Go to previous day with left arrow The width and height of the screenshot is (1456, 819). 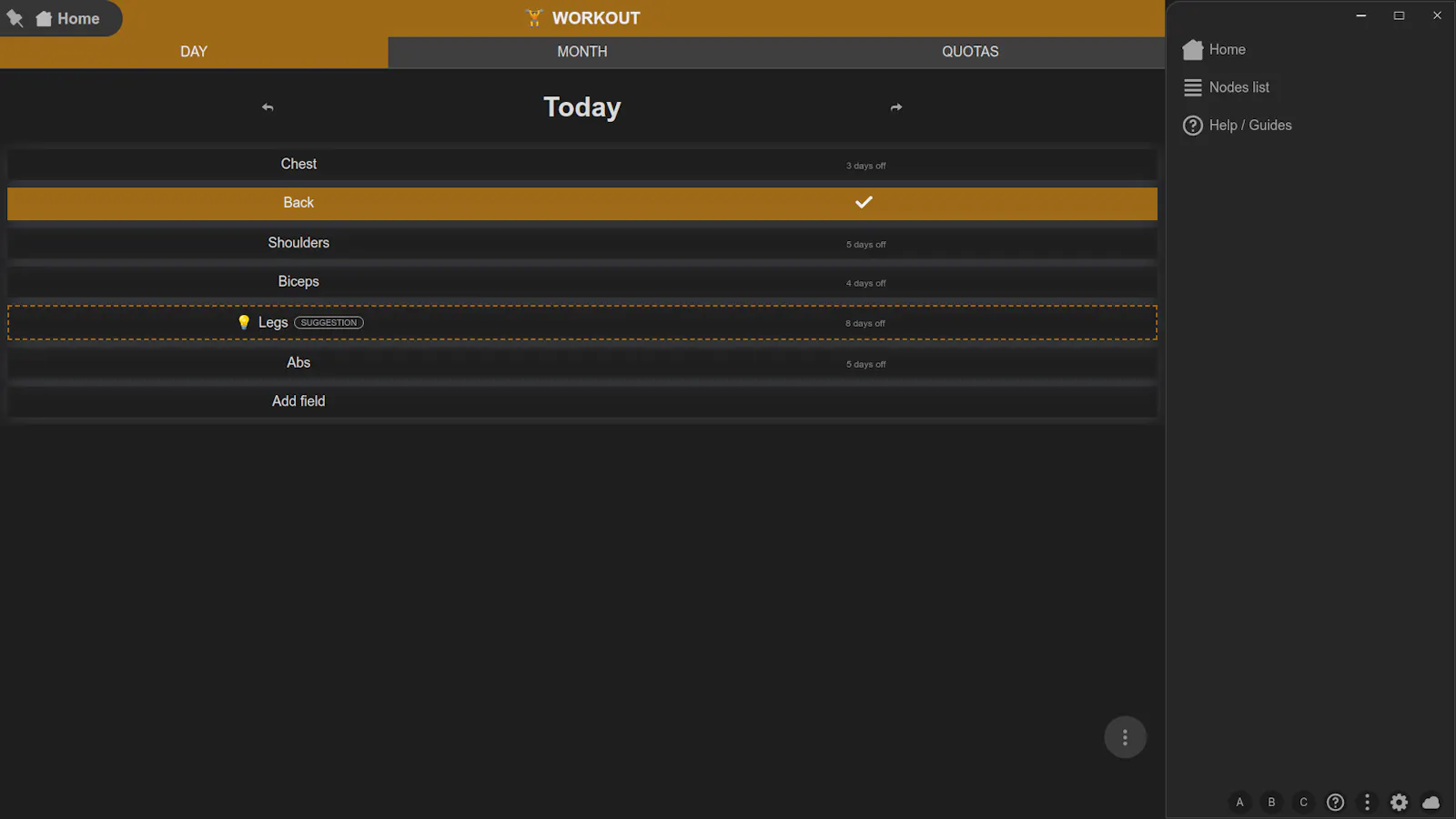268,107
